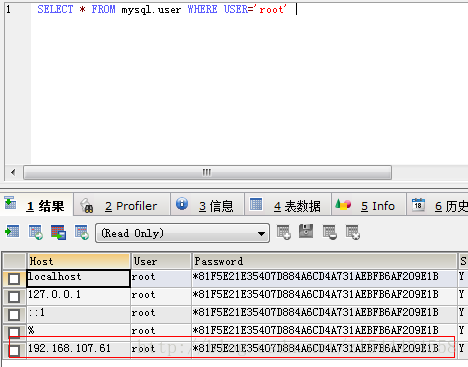Image resolution: width=468 pixels, height=367 pixels.
Task: Click the Host column header
Action: pos(78,261)
